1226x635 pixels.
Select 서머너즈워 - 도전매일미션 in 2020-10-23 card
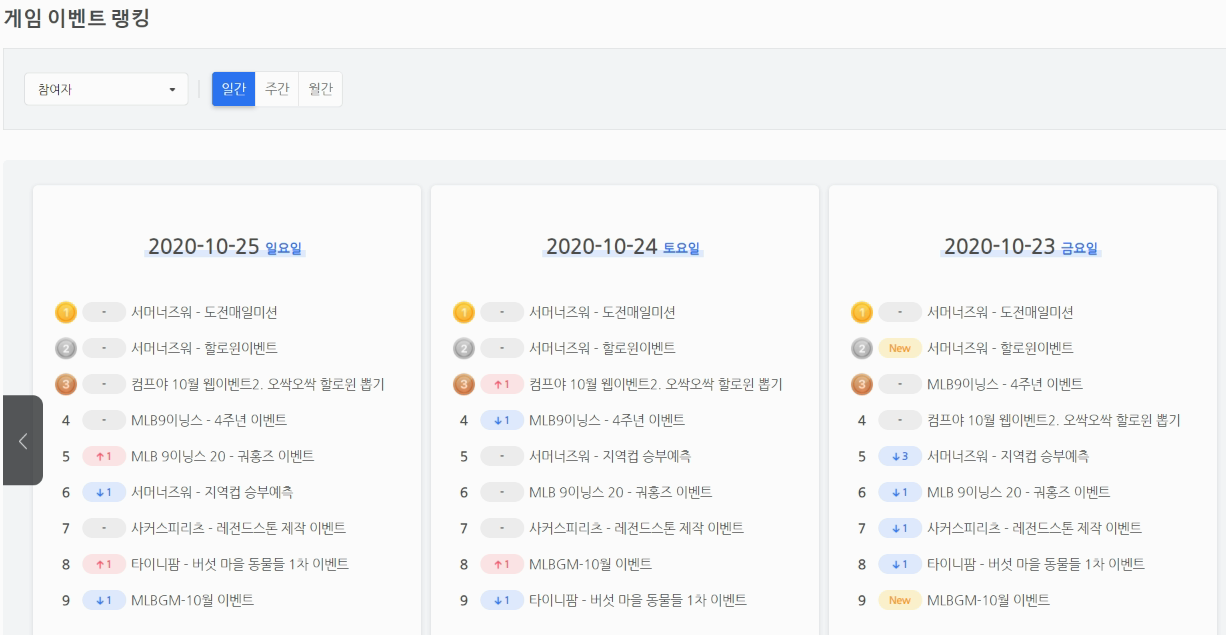coord(1000,312)
